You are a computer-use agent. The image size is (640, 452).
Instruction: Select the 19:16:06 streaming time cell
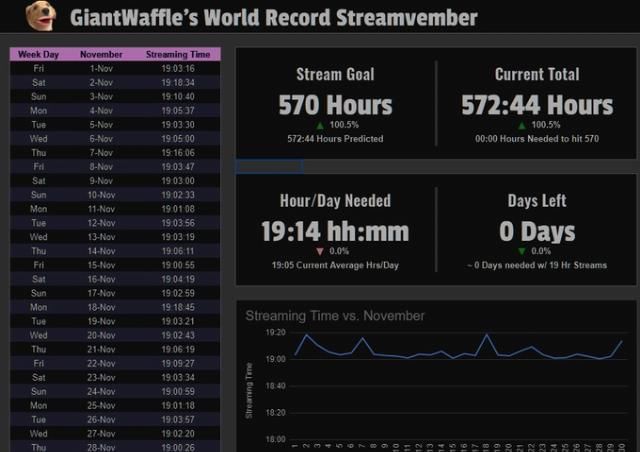178,152
